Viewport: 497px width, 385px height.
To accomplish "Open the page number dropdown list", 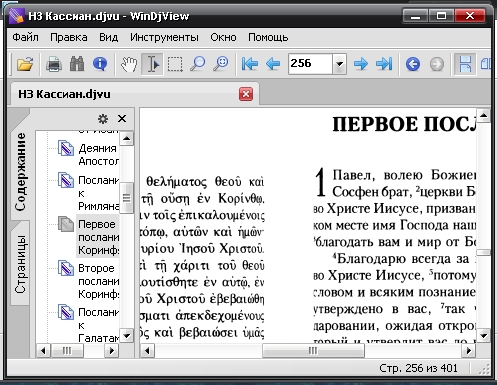I will tap(339, 63).
